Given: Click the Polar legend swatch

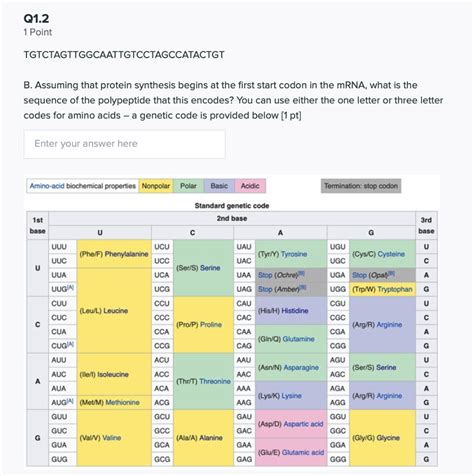Looking at the screenshot, I should point(188,186).
